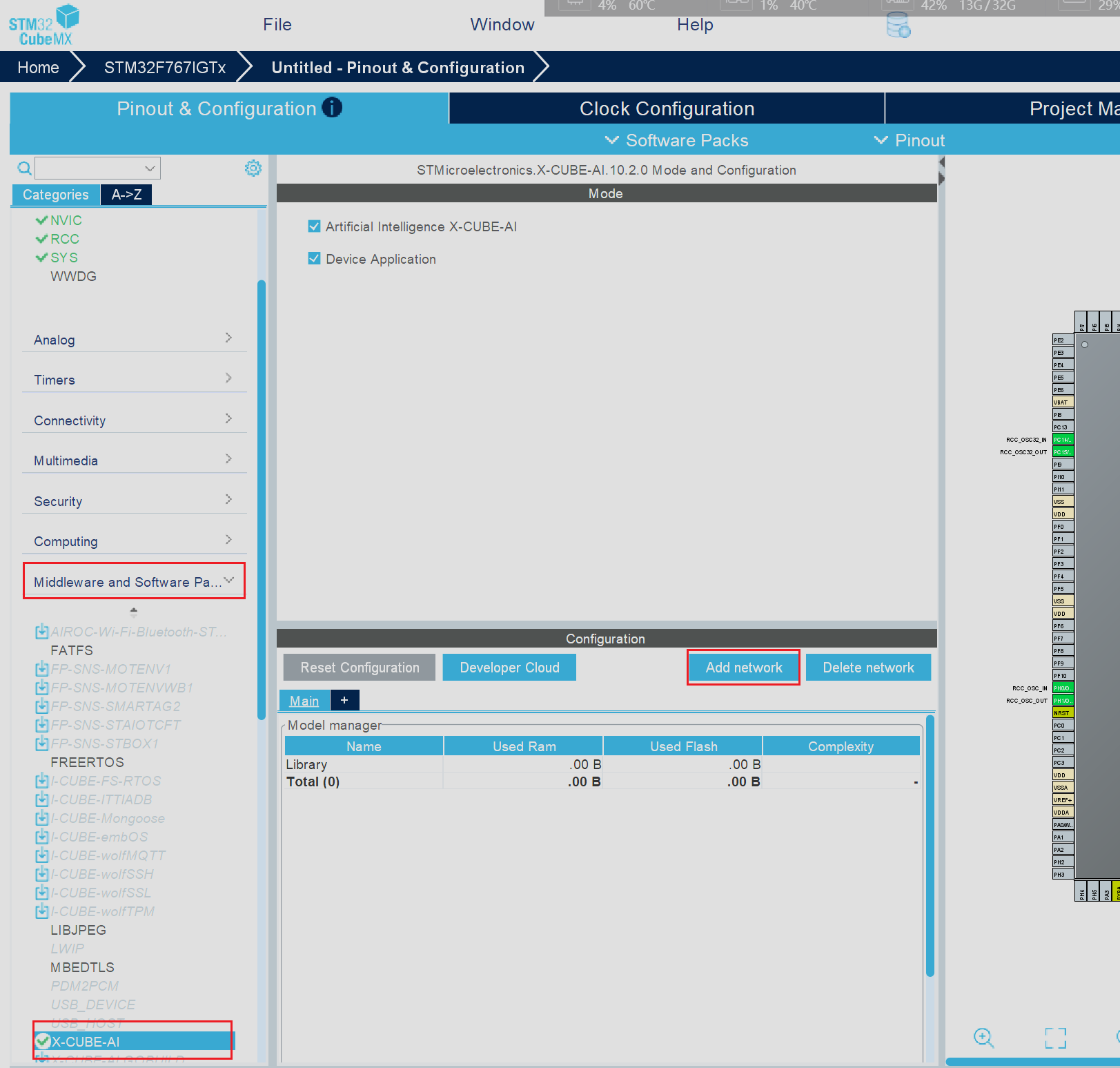This screenshot has width=1120, height=1068.
Task: Click the green check icon on X-CUBE-AI
Action: point(43,1041)
